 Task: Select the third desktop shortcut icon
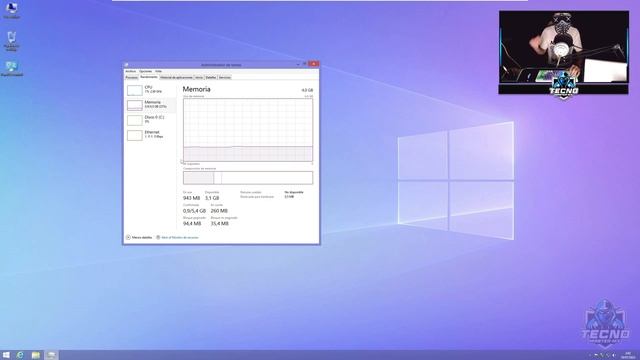(x=11, y=69)
